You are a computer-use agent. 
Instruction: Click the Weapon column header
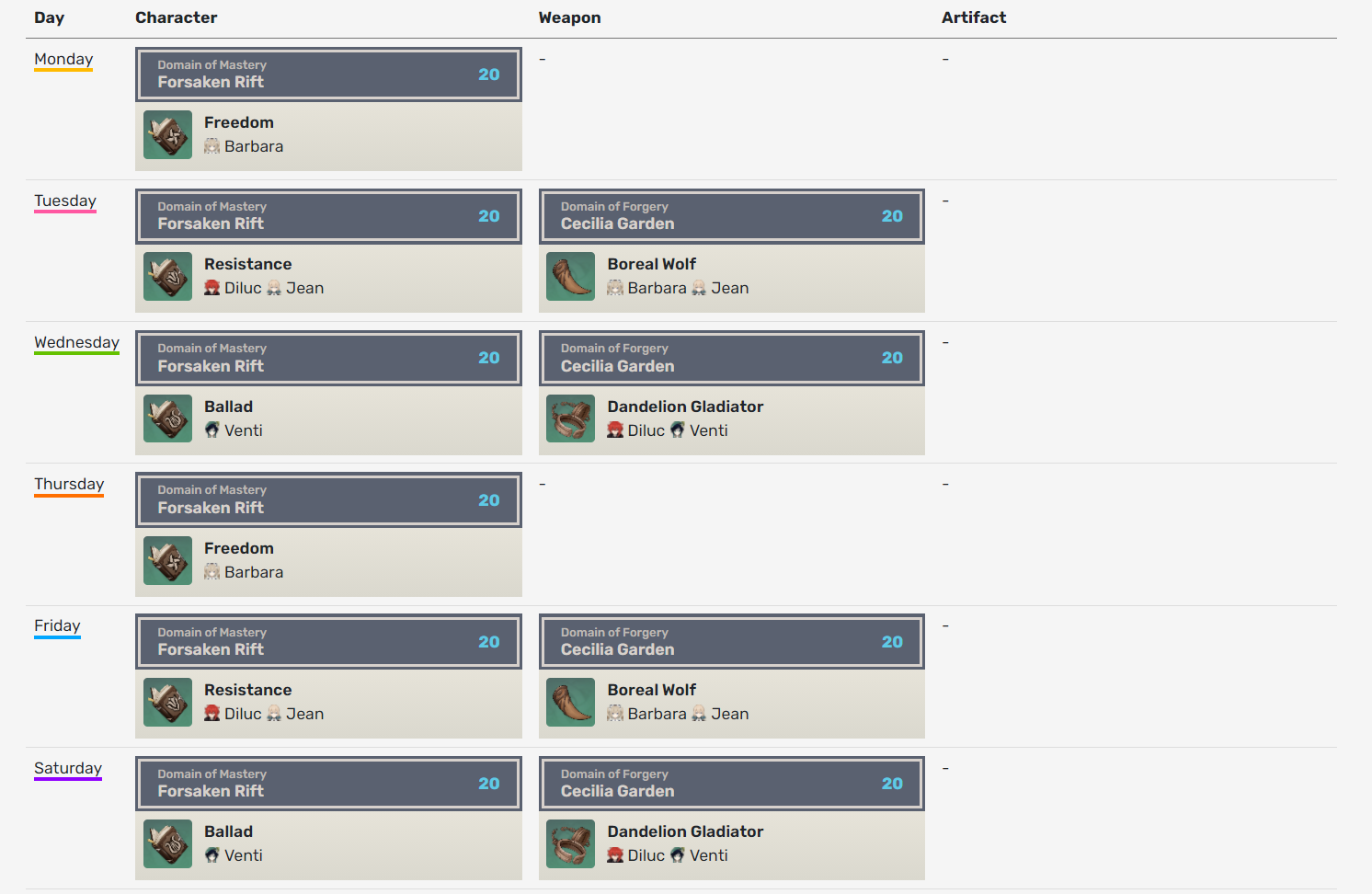point(569,17)
